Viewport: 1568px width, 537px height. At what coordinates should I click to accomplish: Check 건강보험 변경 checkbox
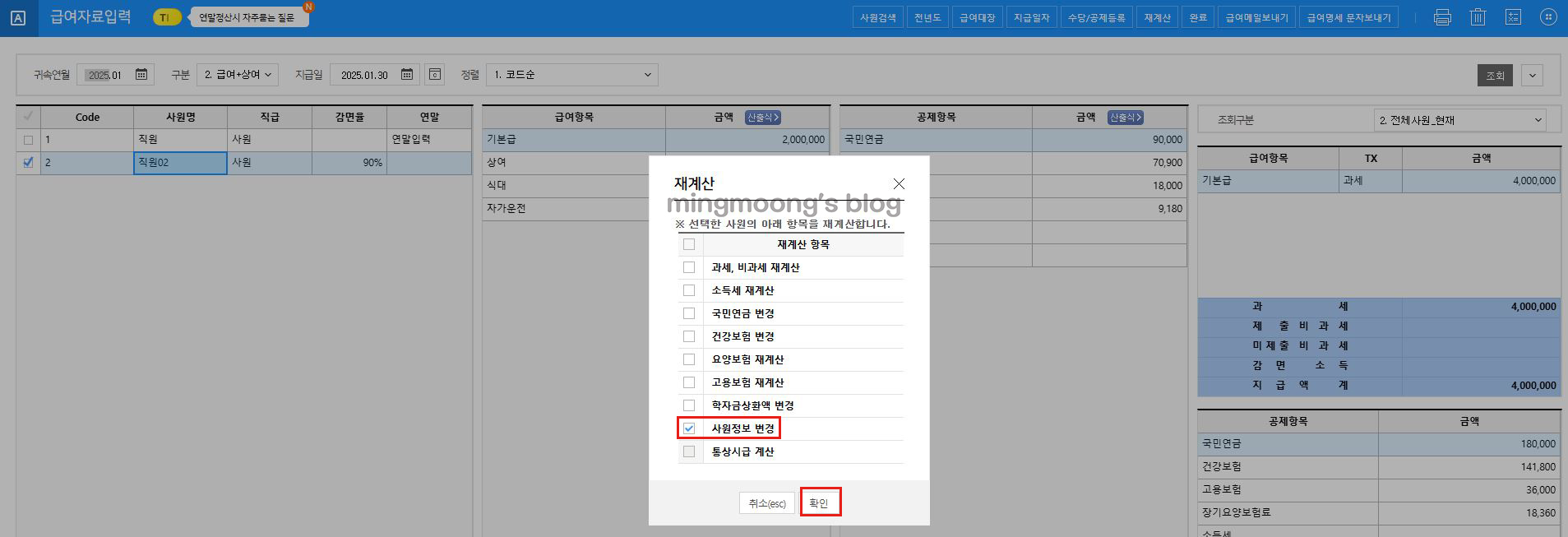[689, 336]
